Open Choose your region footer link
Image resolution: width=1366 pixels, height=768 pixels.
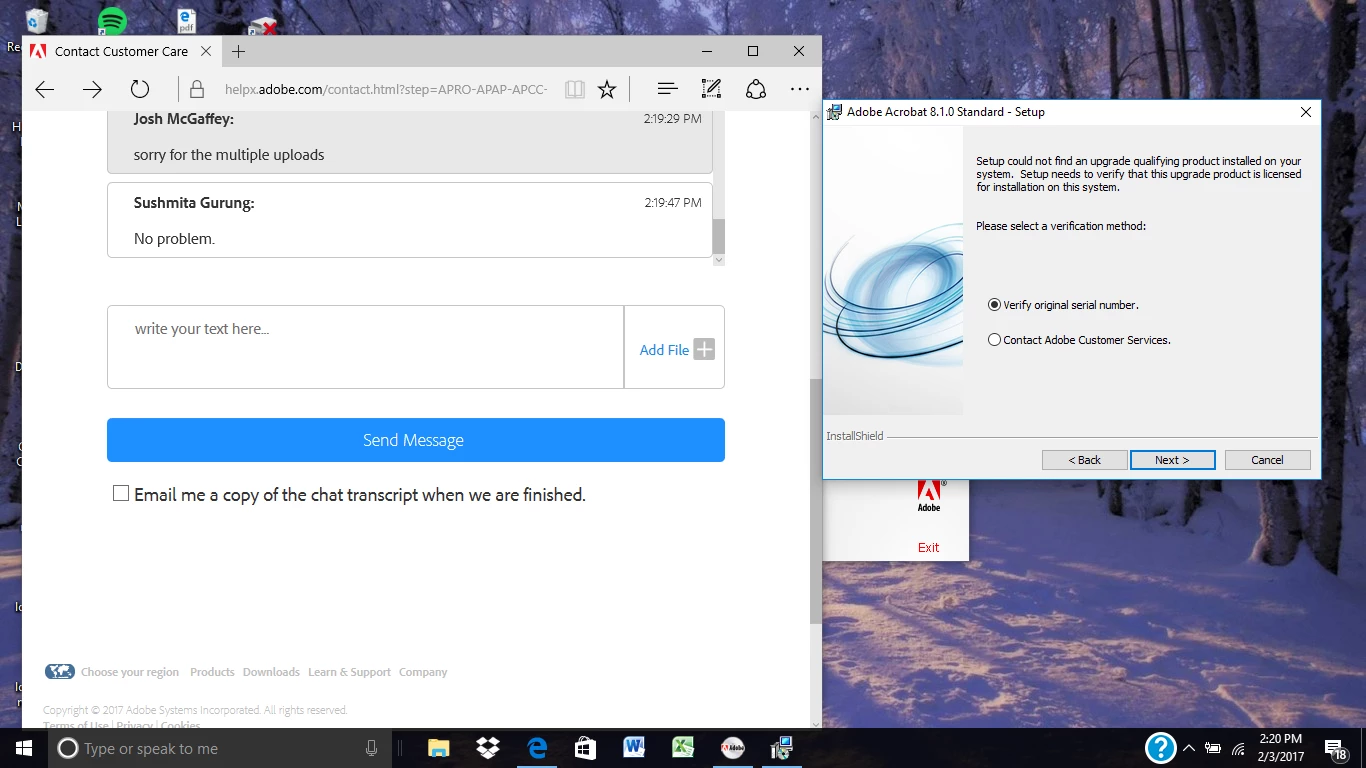pyautogui.click(x=129, y=672)
